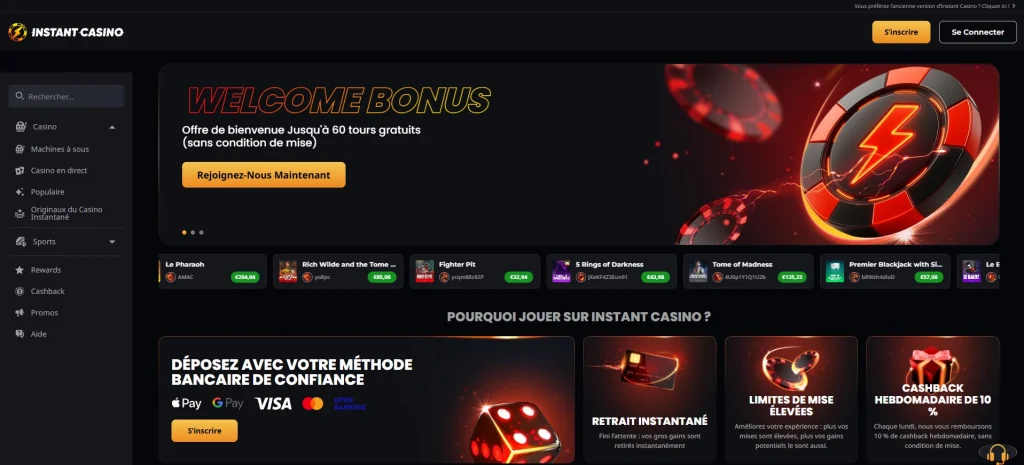Expand the Sports section dropdown arrow

(x=112, y=242)
